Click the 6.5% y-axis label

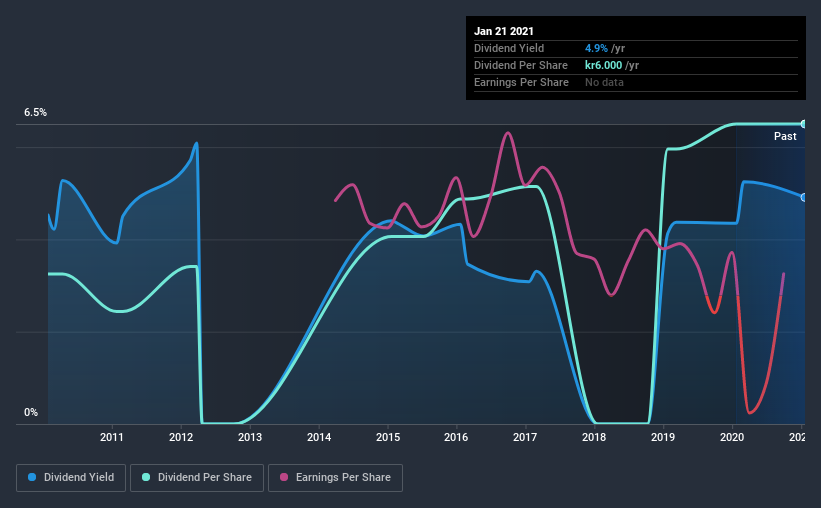tap(35, 112)
